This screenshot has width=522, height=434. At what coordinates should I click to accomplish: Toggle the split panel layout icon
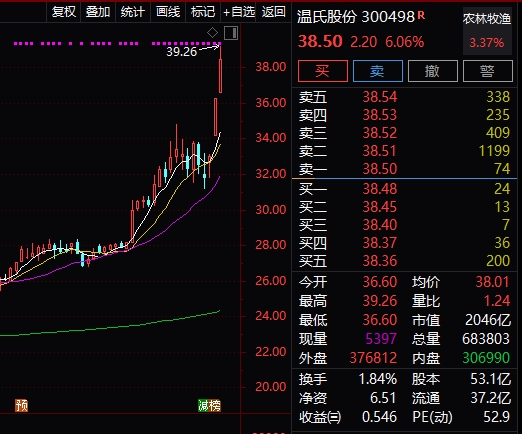tap(231, 33)
